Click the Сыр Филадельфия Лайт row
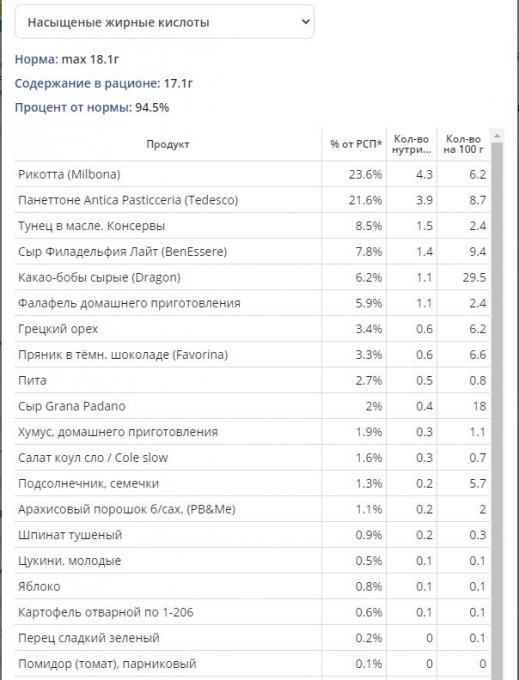This screenshot has height=680, width=519. pos(252,252)
